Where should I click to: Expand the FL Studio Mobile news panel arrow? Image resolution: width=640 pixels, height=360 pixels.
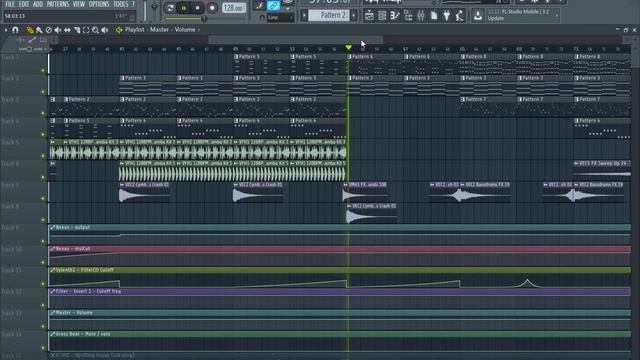(557, 16)
